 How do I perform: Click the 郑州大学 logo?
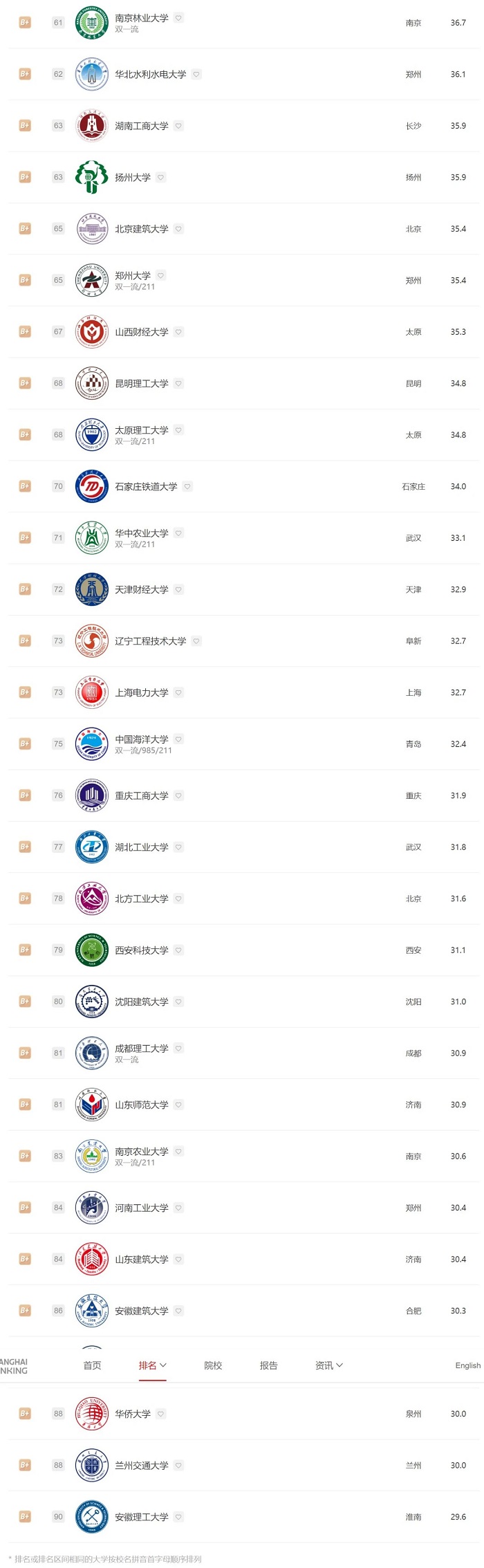click(x=92, y=280)
